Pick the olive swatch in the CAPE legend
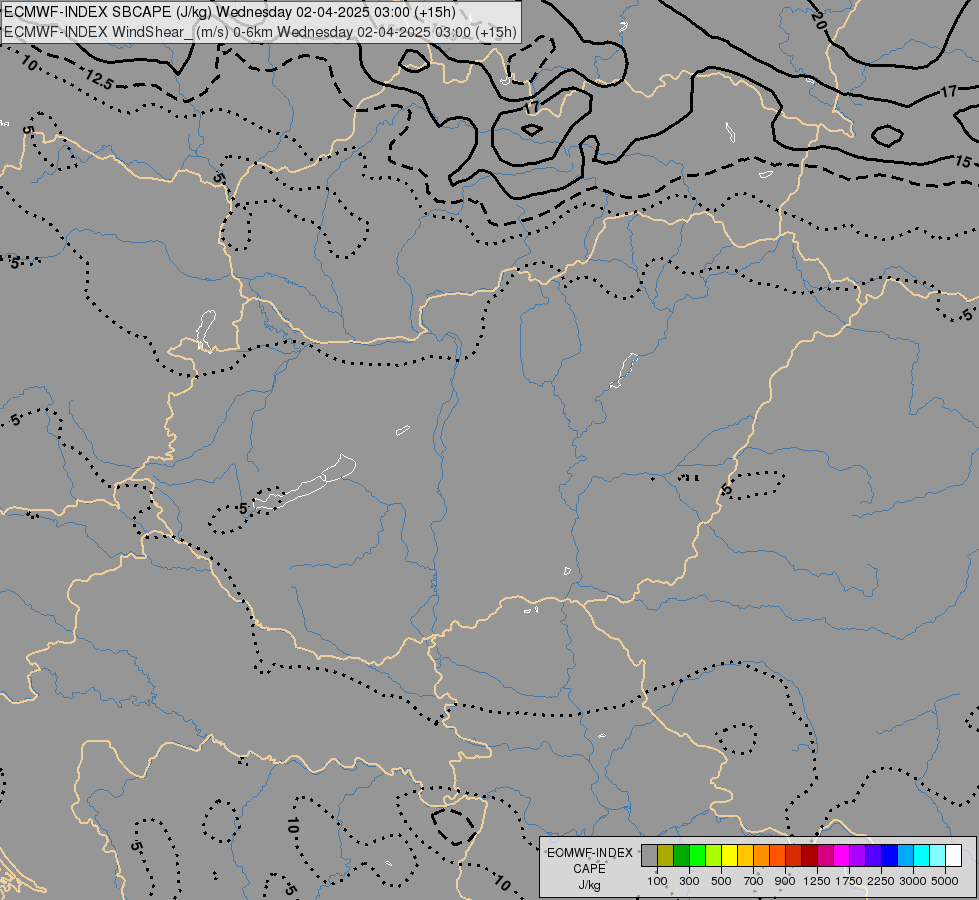This screenshot has height=900, width=979. (x=666, y=855)
